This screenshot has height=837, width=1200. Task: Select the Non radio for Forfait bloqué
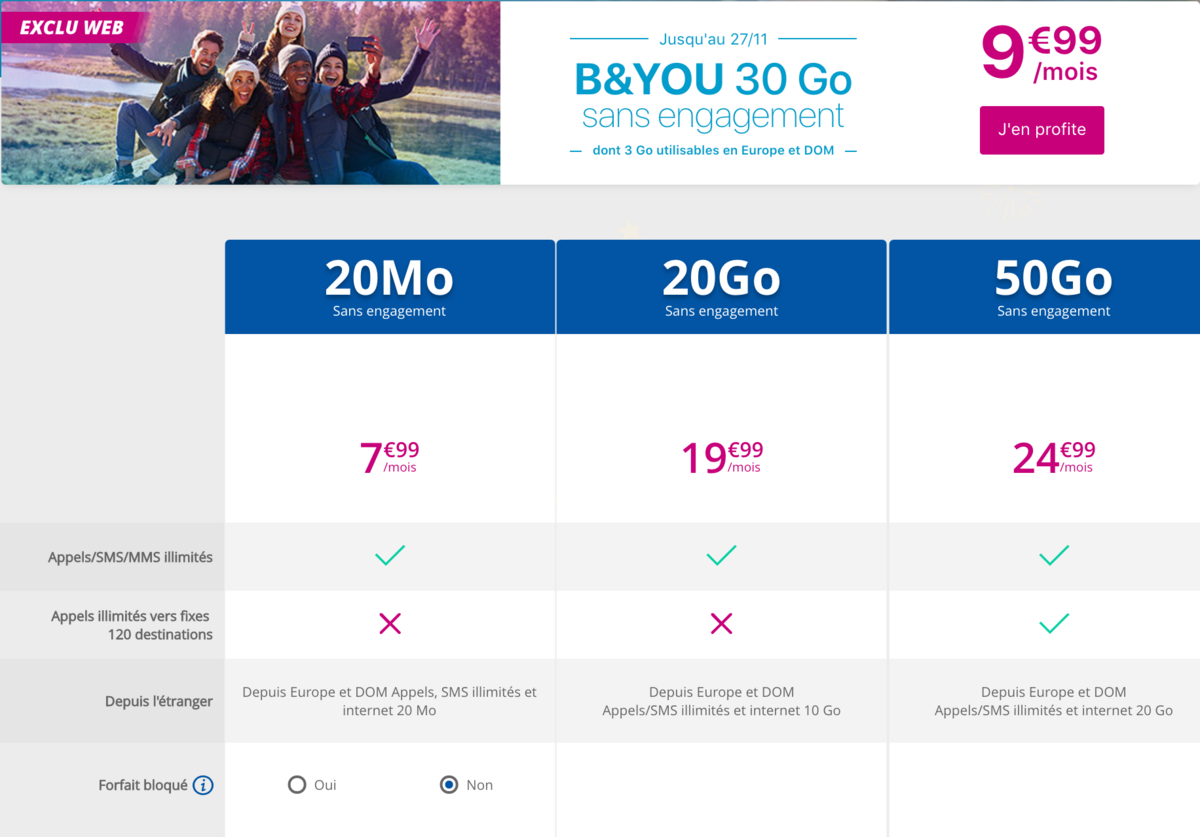(x=449, y=785)
